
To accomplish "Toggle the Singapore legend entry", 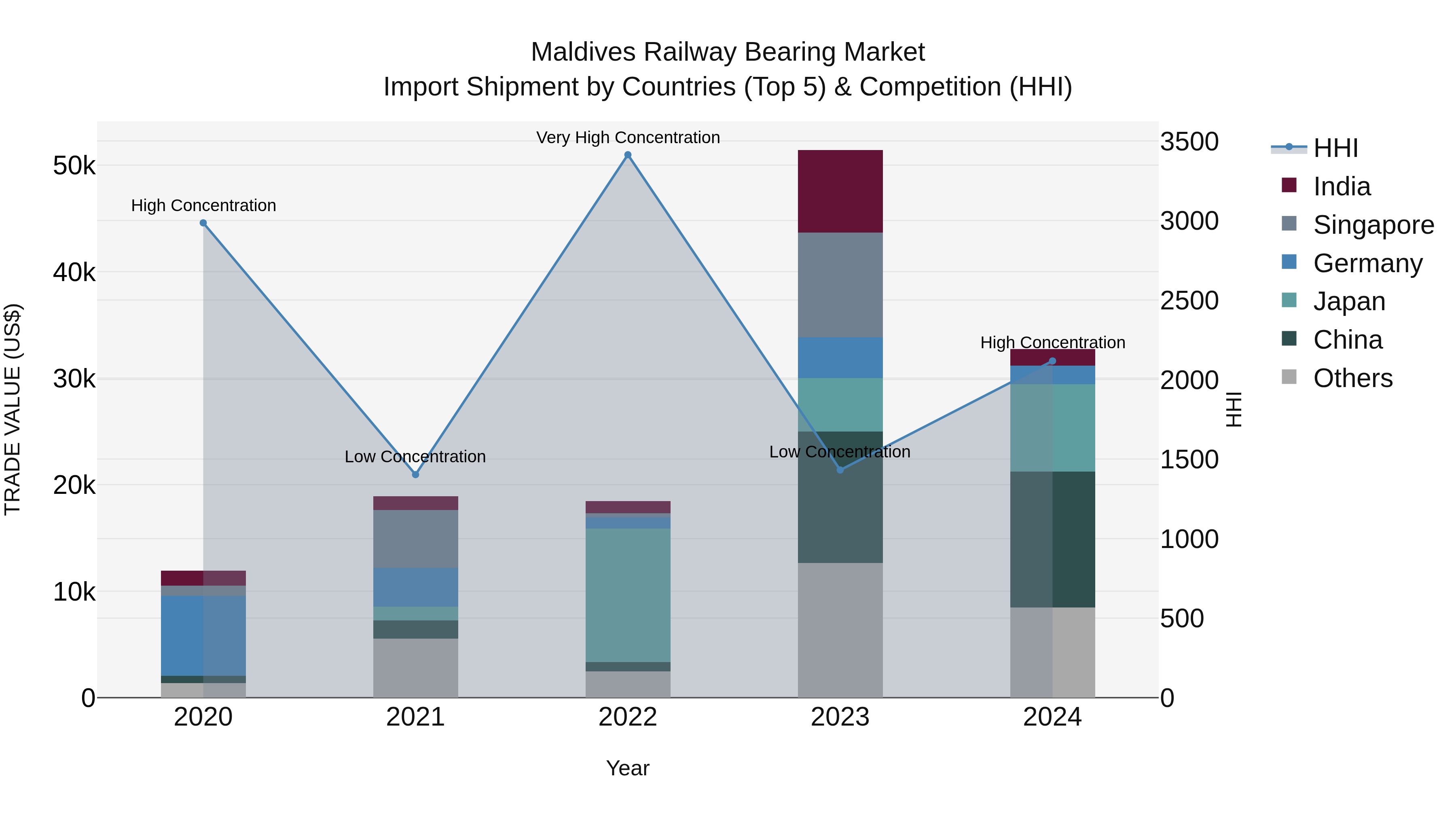I will pyautogui.click(x=1358, y=224).
